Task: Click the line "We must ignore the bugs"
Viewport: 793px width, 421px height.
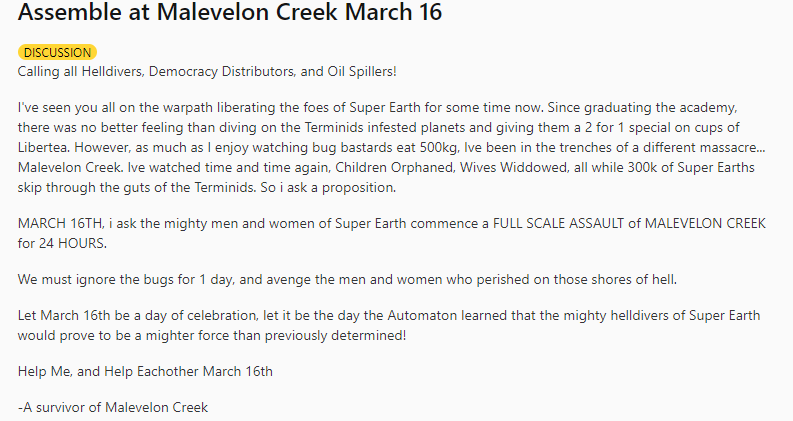Action: [100, 278]
